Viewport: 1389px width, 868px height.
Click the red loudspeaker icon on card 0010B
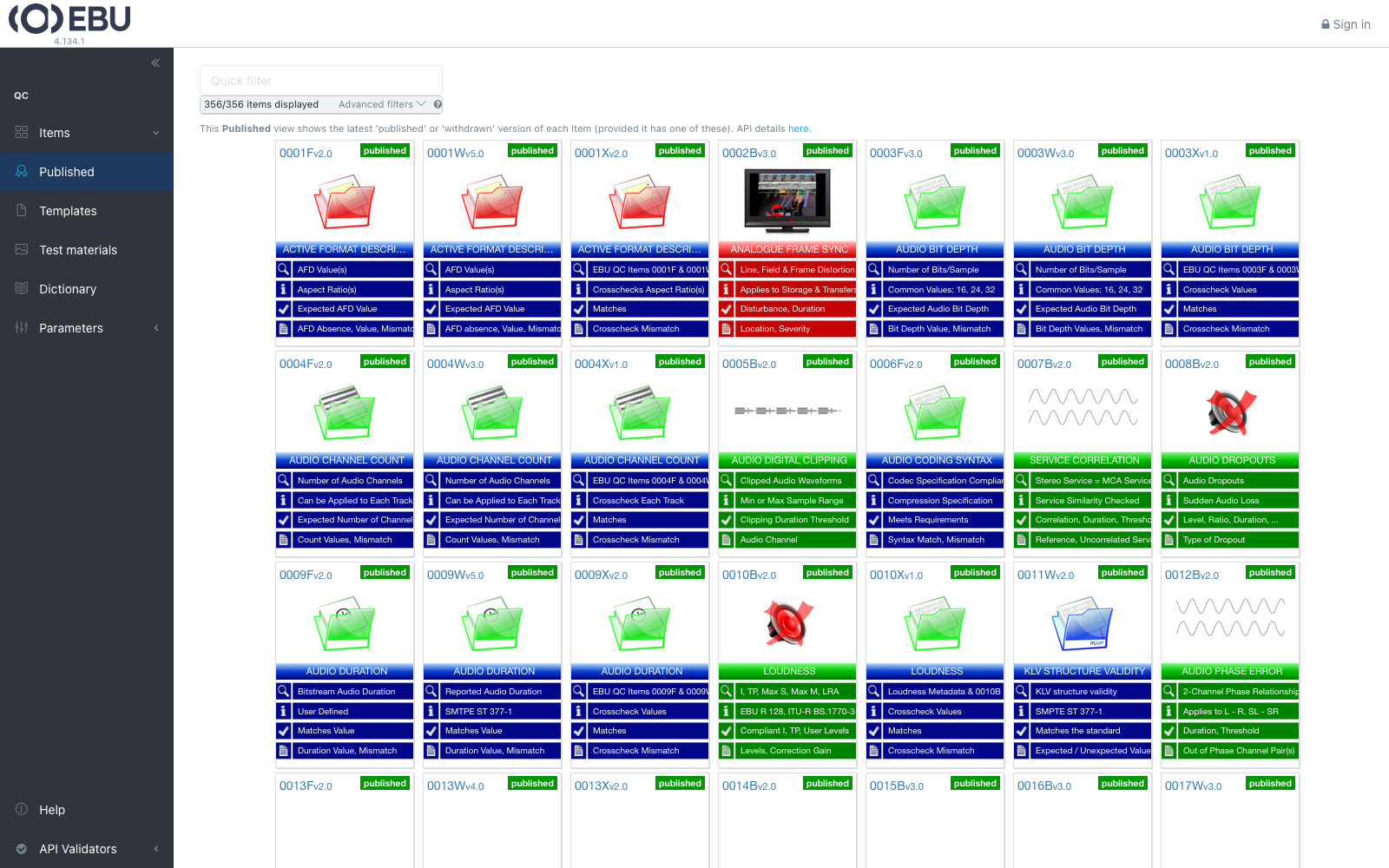788,622
